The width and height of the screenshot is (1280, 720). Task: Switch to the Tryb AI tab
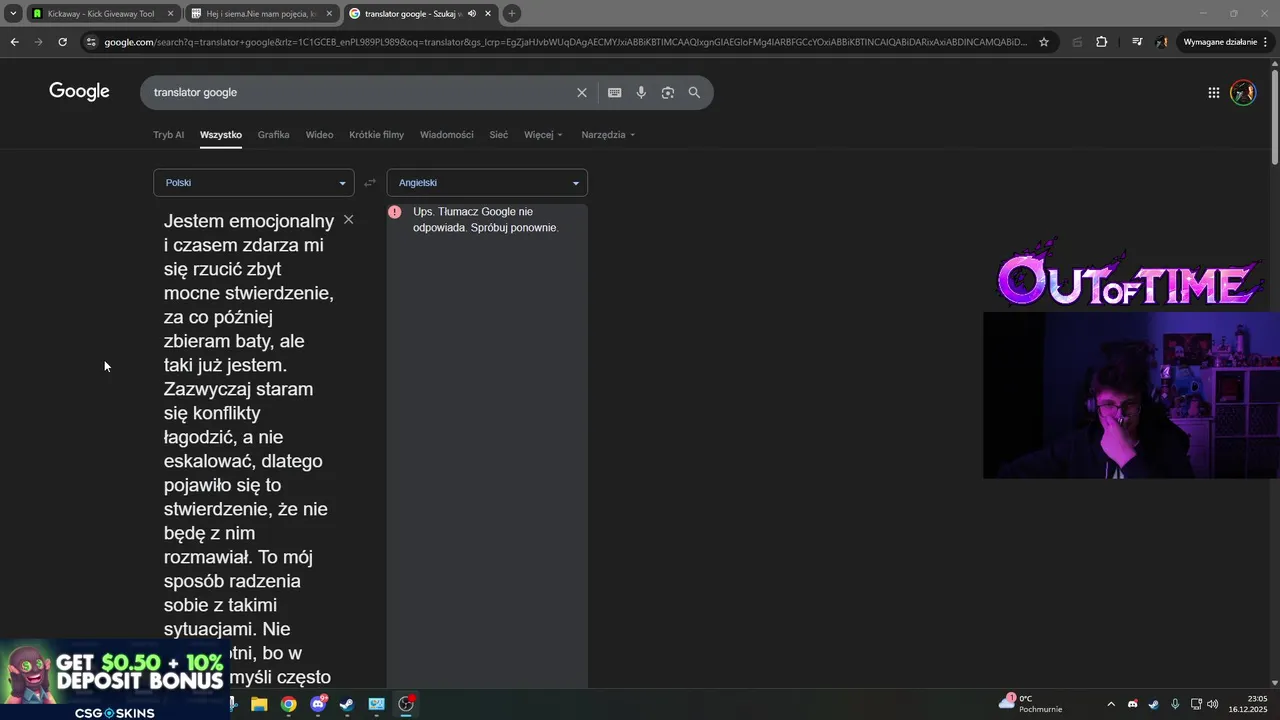(168, 135)
